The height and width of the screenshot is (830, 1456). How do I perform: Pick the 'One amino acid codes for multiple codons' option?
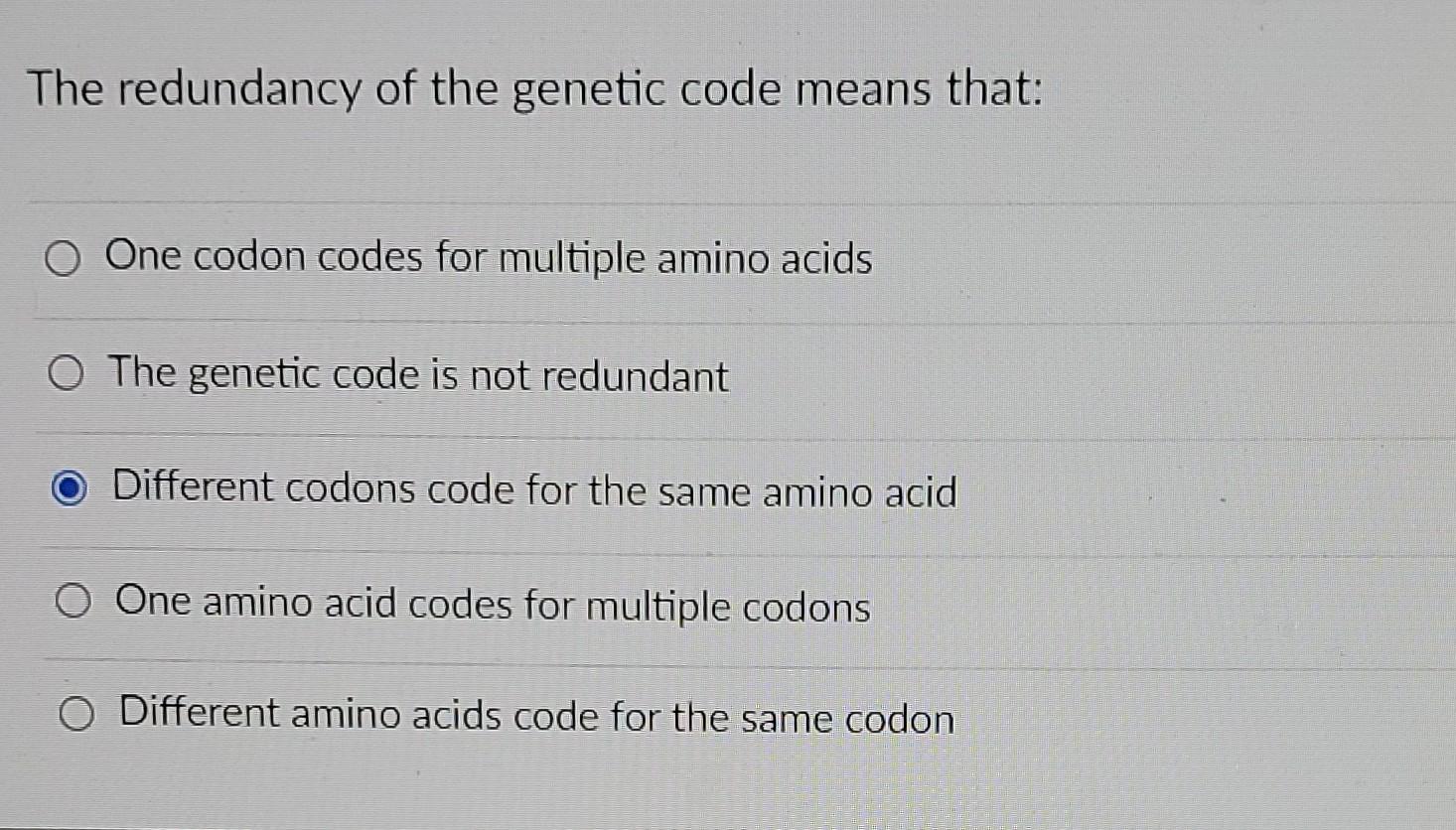click(x=72, y=601)
